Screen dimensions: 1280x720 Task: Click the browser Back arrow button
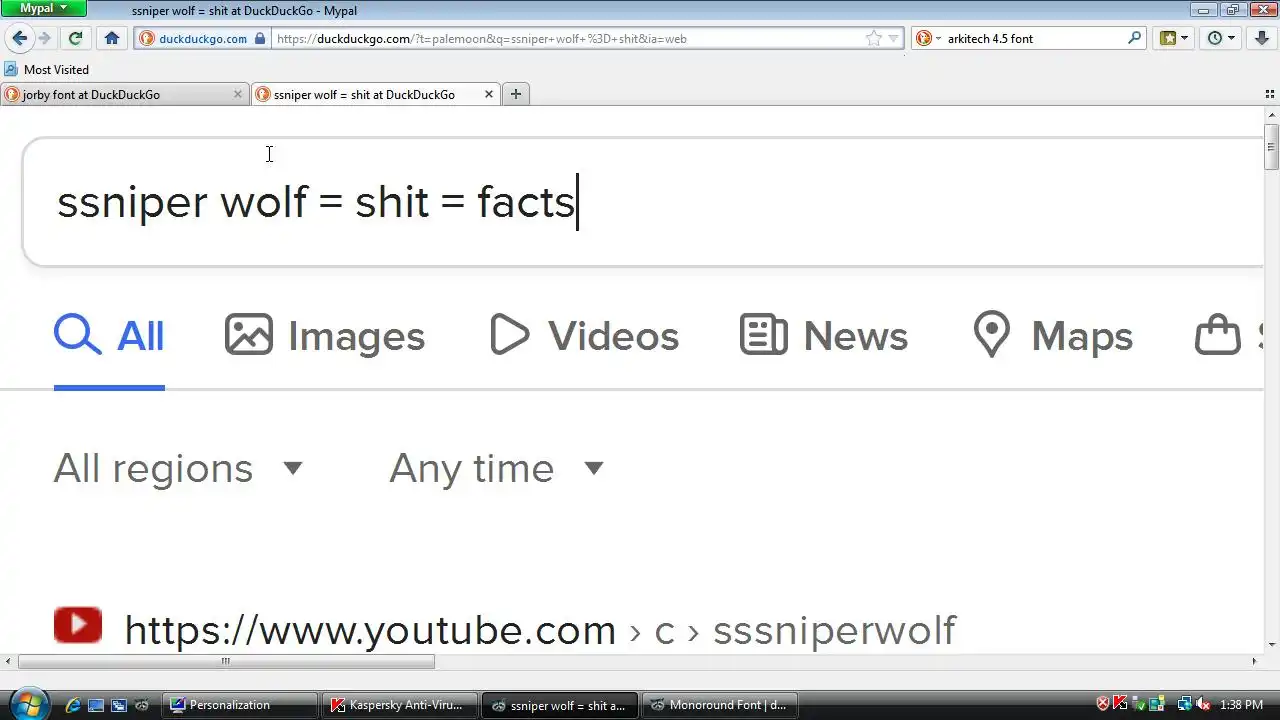click(20, 38)
